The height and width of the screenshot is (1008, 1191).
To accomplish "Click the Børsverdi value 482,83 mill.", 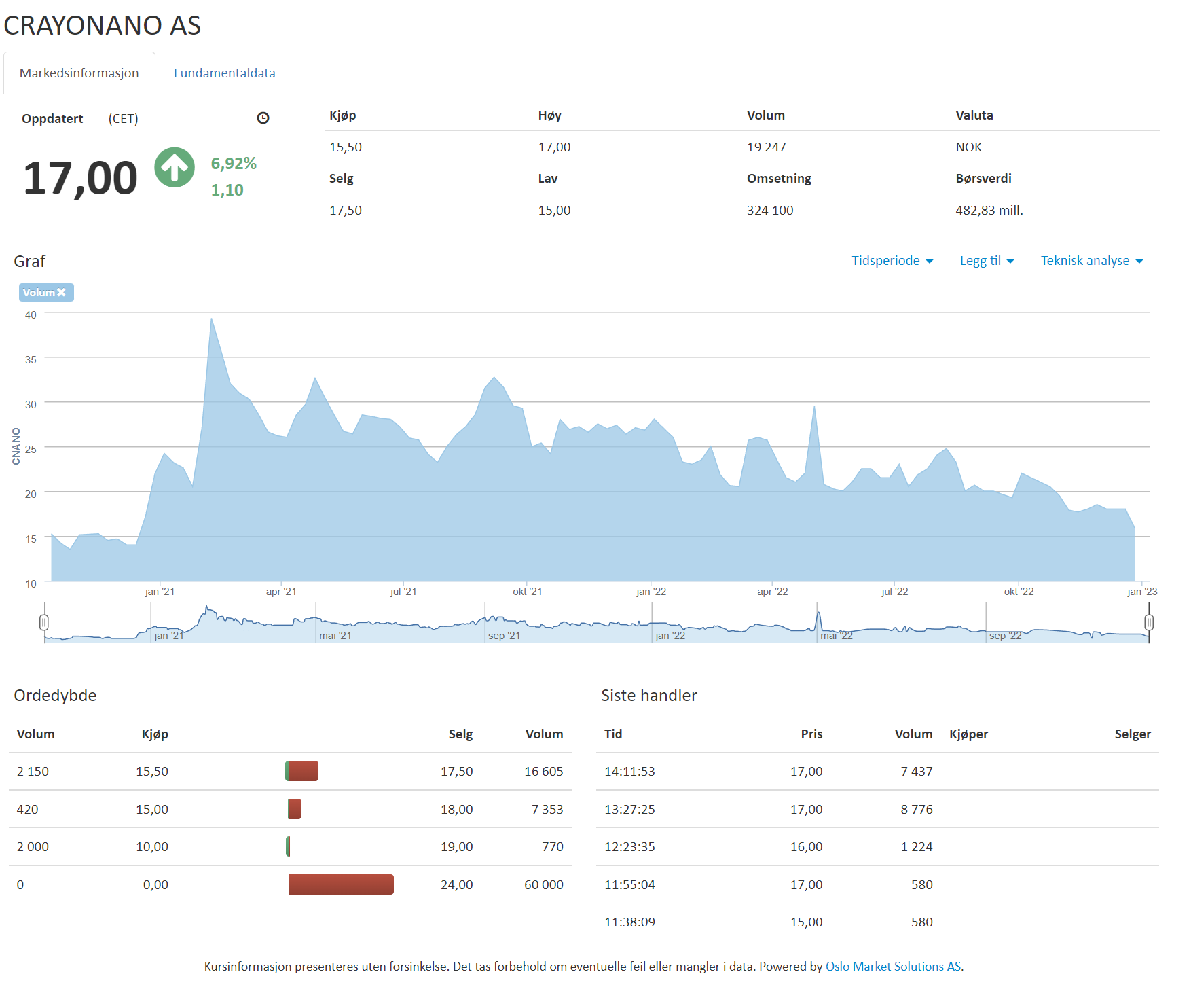I will (x=989, y=211).
